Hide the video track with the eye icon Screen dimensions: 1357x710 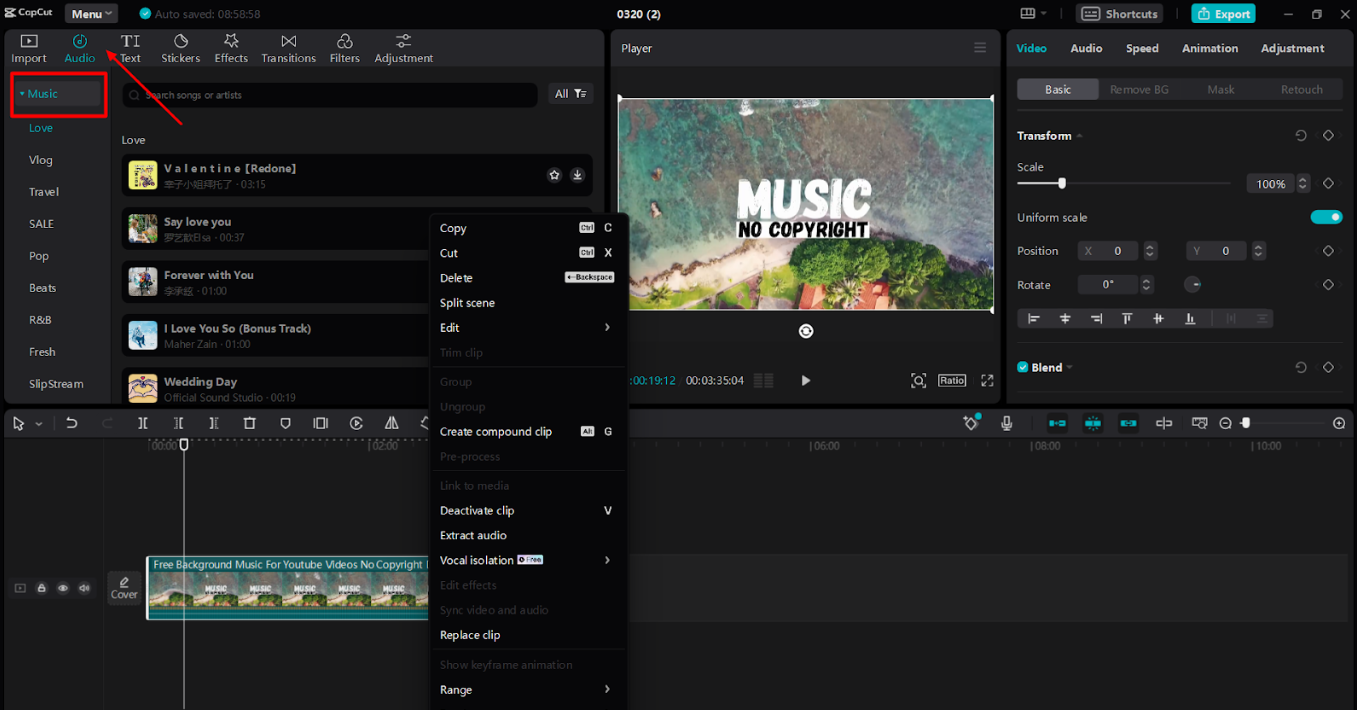[x=63, y=588]
